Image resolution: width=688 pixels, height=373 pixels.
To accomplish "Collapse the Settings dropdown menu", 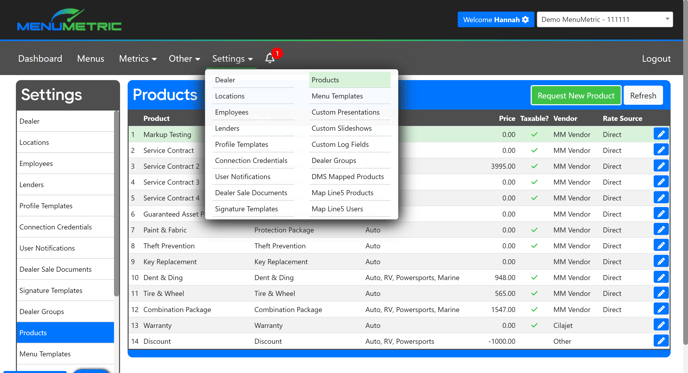I will pos(232,58).
